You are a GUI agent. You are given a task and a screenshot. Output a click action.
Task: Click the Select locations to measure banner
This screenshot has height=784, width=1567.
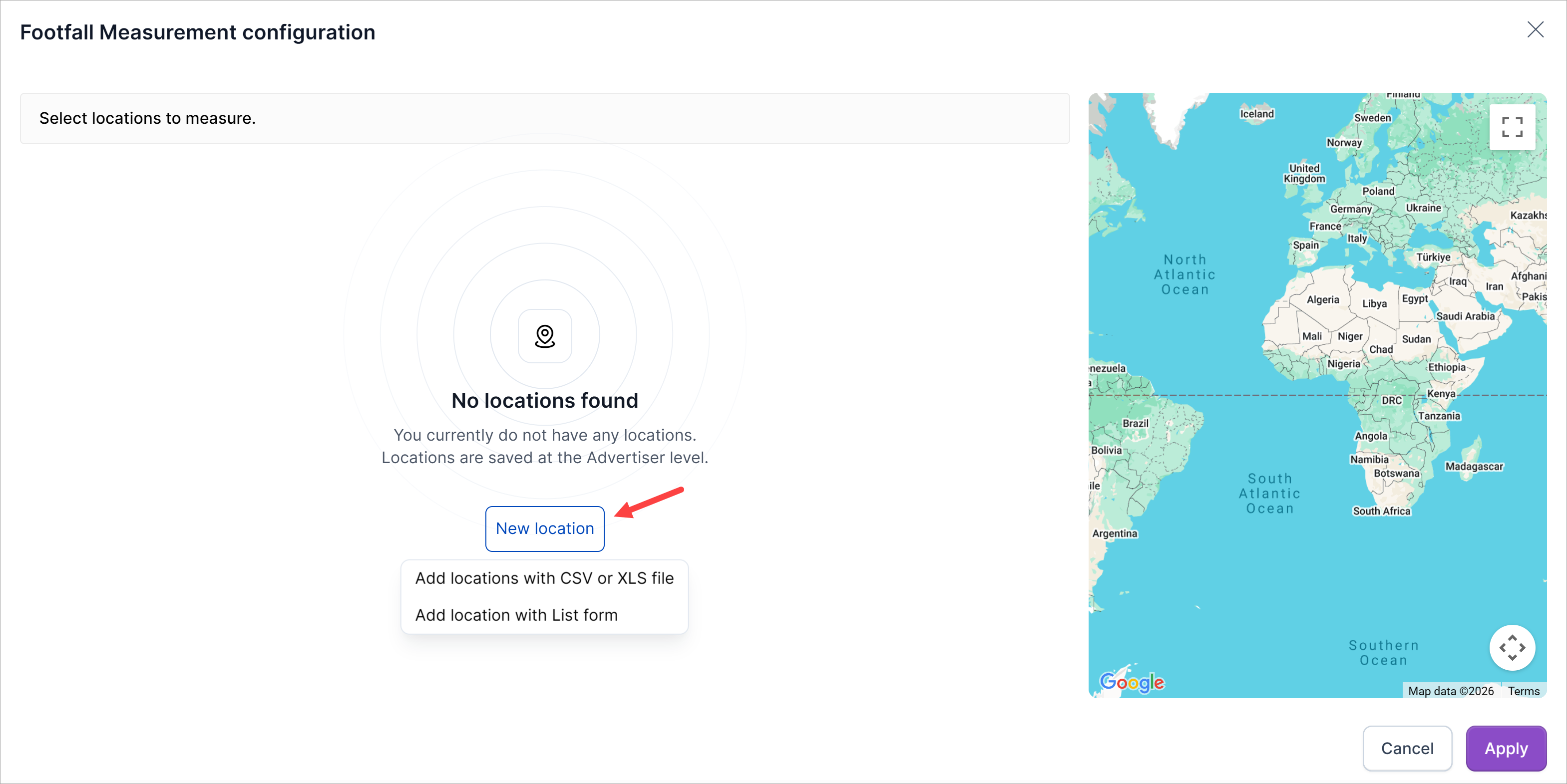544,118
